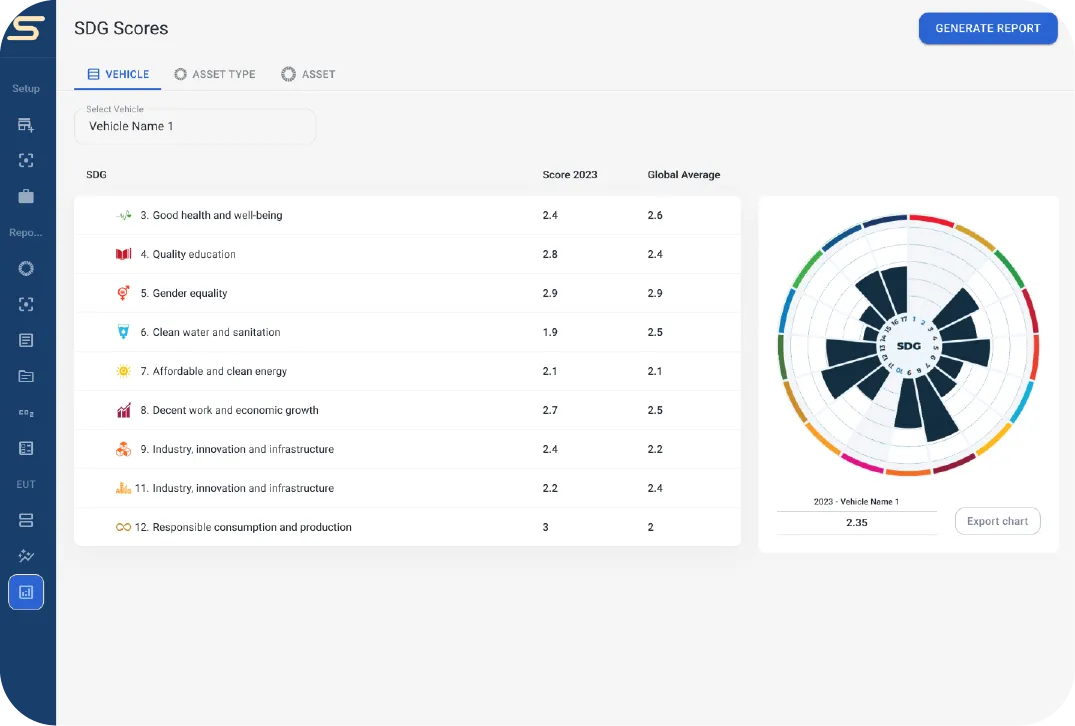Click the Setup section label in sidebar

pos(26,88)
